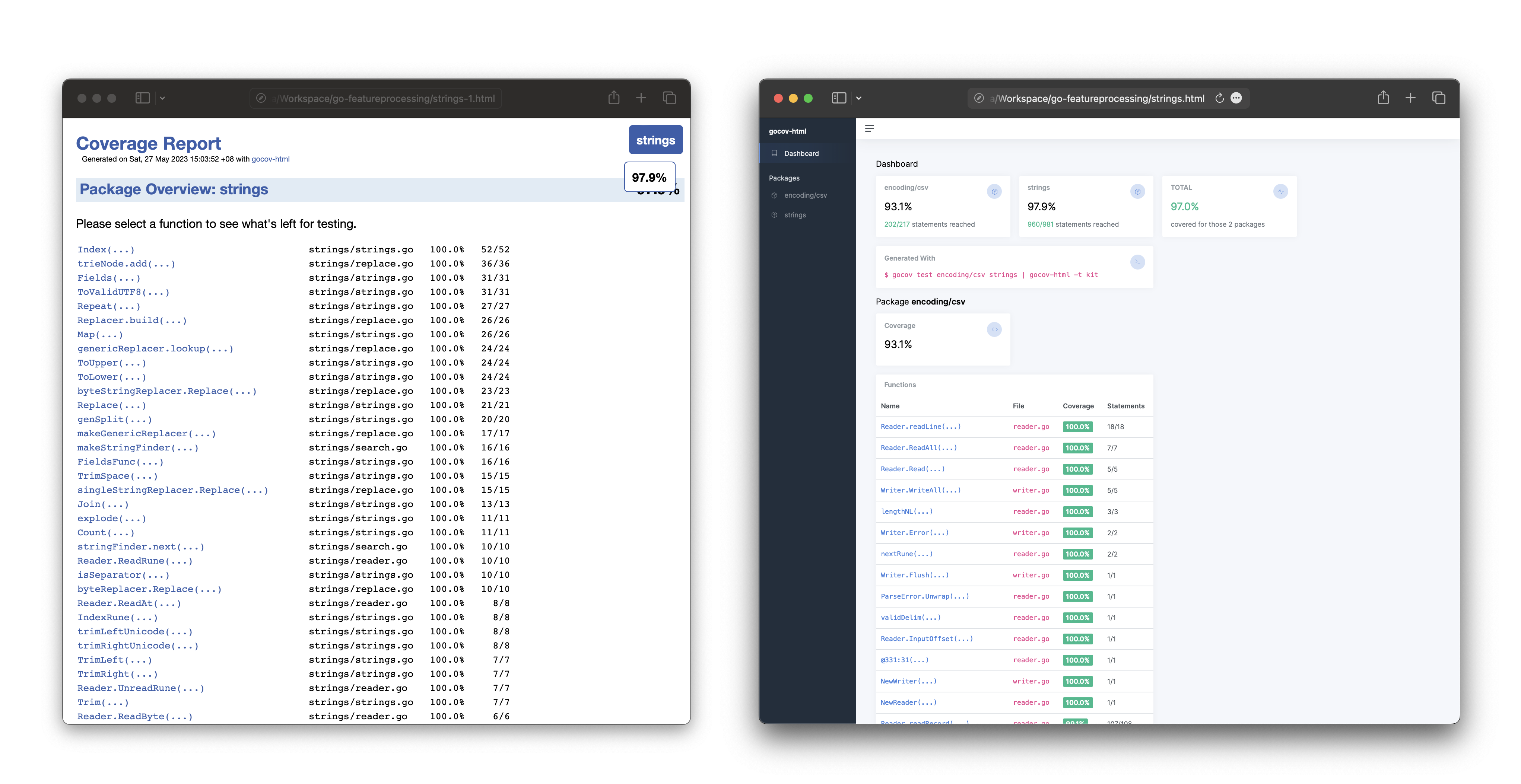Open encoding/csv package in sidebar
The image size is (1521, 784).
point(805,195)
